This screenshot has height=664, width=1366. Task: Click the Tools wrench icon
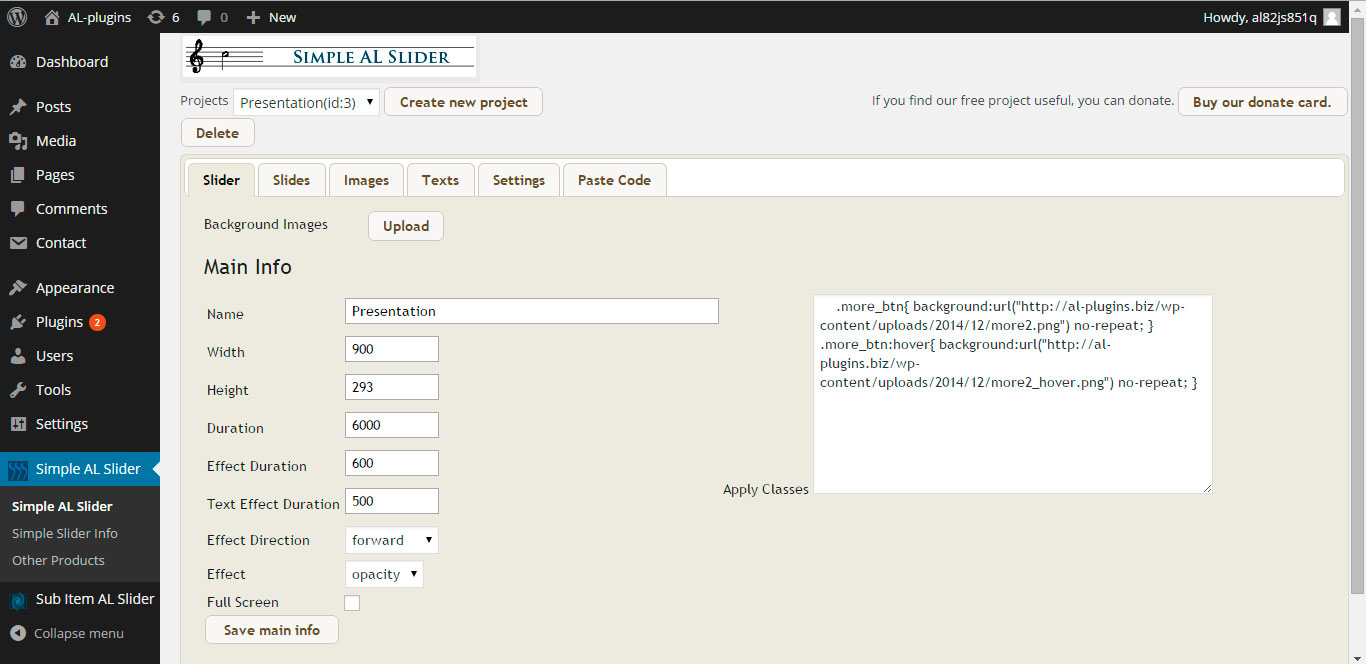[x=18, y=390]
